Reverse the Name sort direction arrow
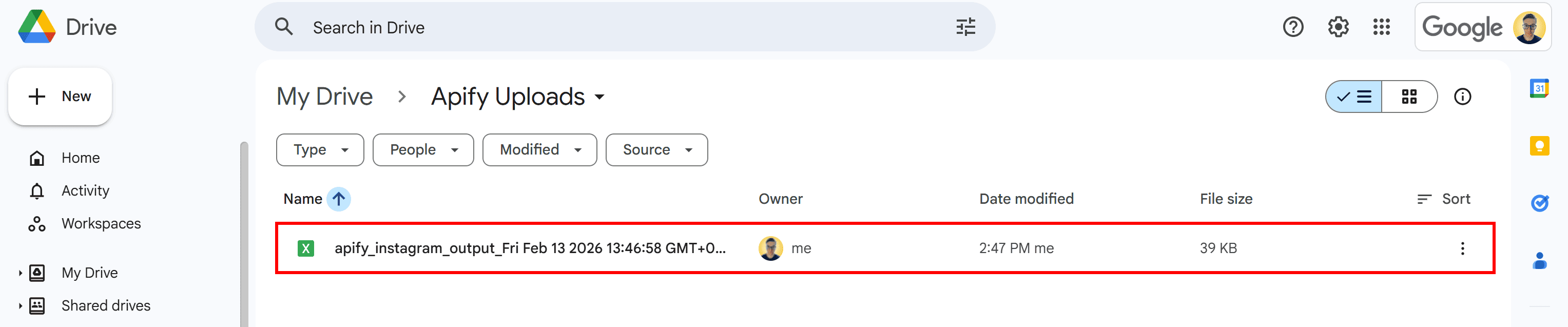The width and height of the screenshot is (1568, 327). pos(338,199)
